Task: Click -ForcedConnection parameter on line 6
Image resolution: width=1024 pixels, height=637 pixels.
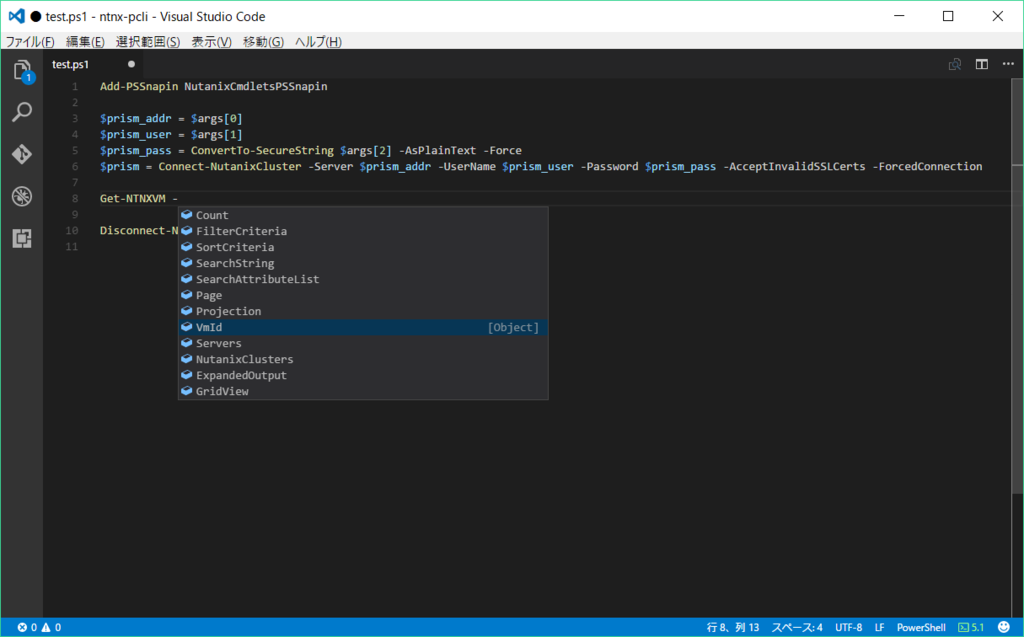Action: [927, 167]
